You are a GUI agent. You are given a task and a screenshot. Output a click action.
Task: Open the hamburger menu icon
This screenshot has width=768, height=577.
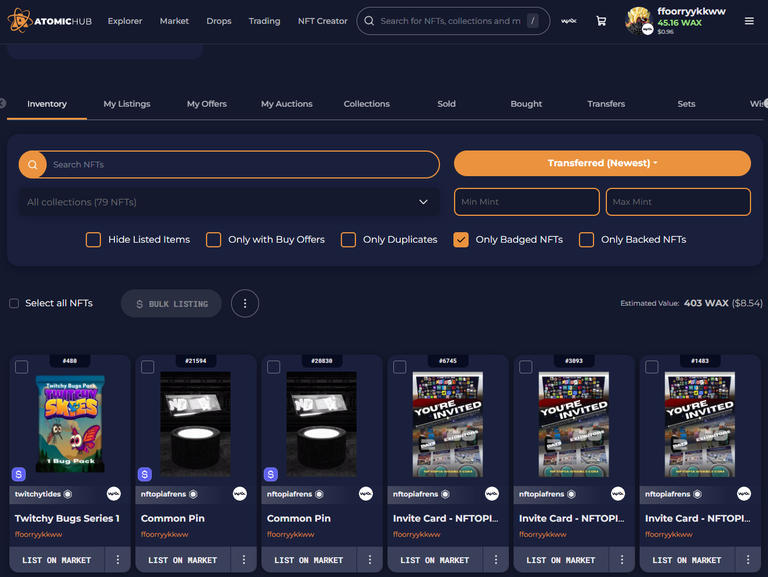point(749,21)
